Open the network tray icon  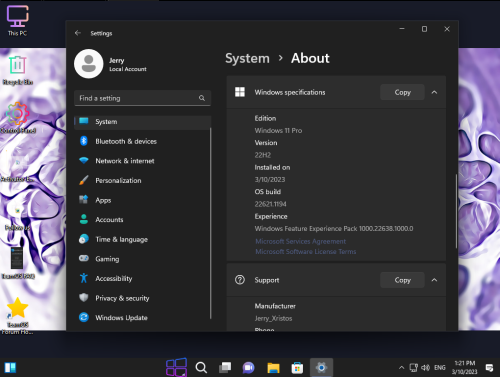coord(414,368)
